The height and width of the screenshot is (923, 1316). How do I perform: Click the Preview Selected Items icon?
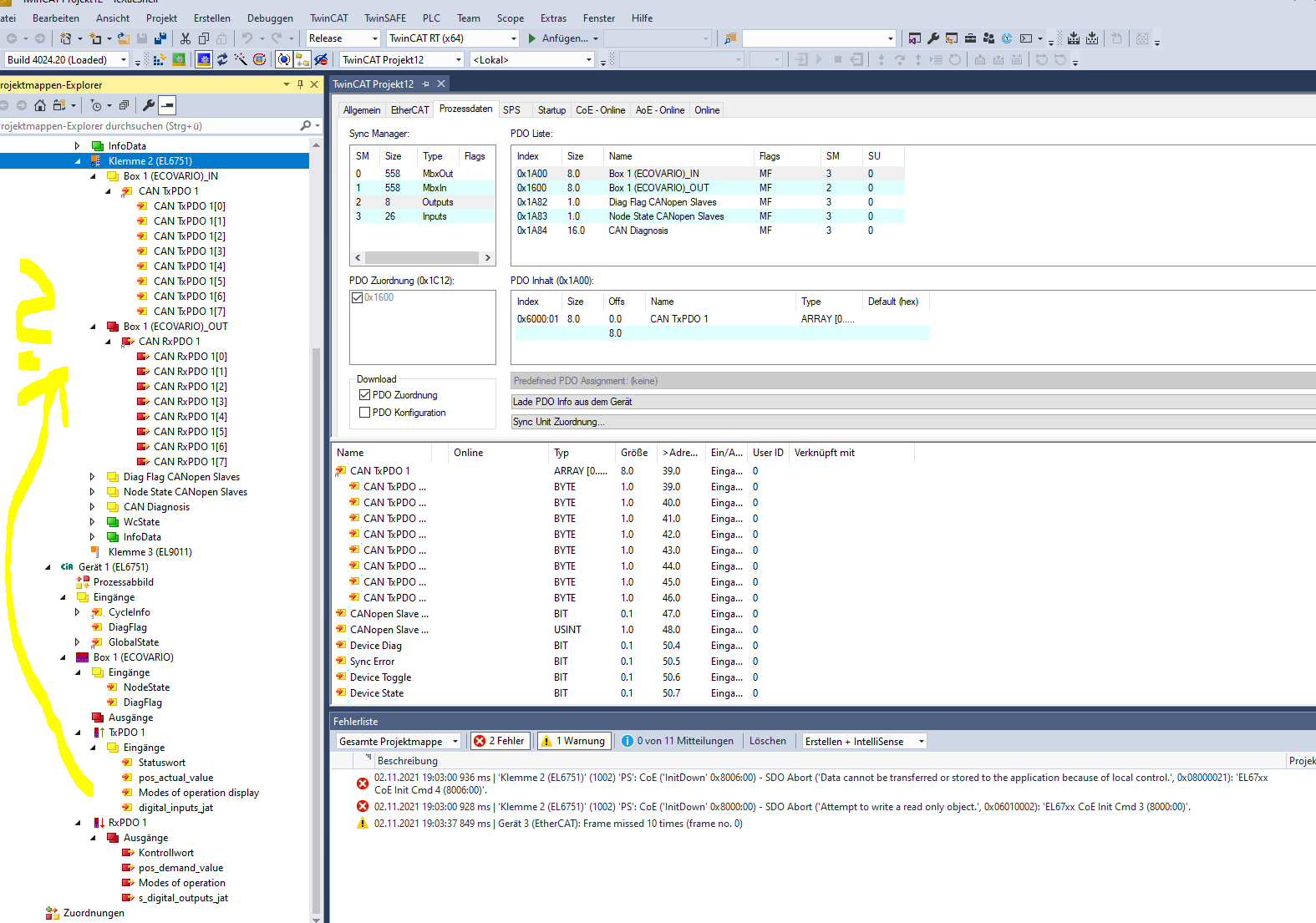[x=167, y=105]
